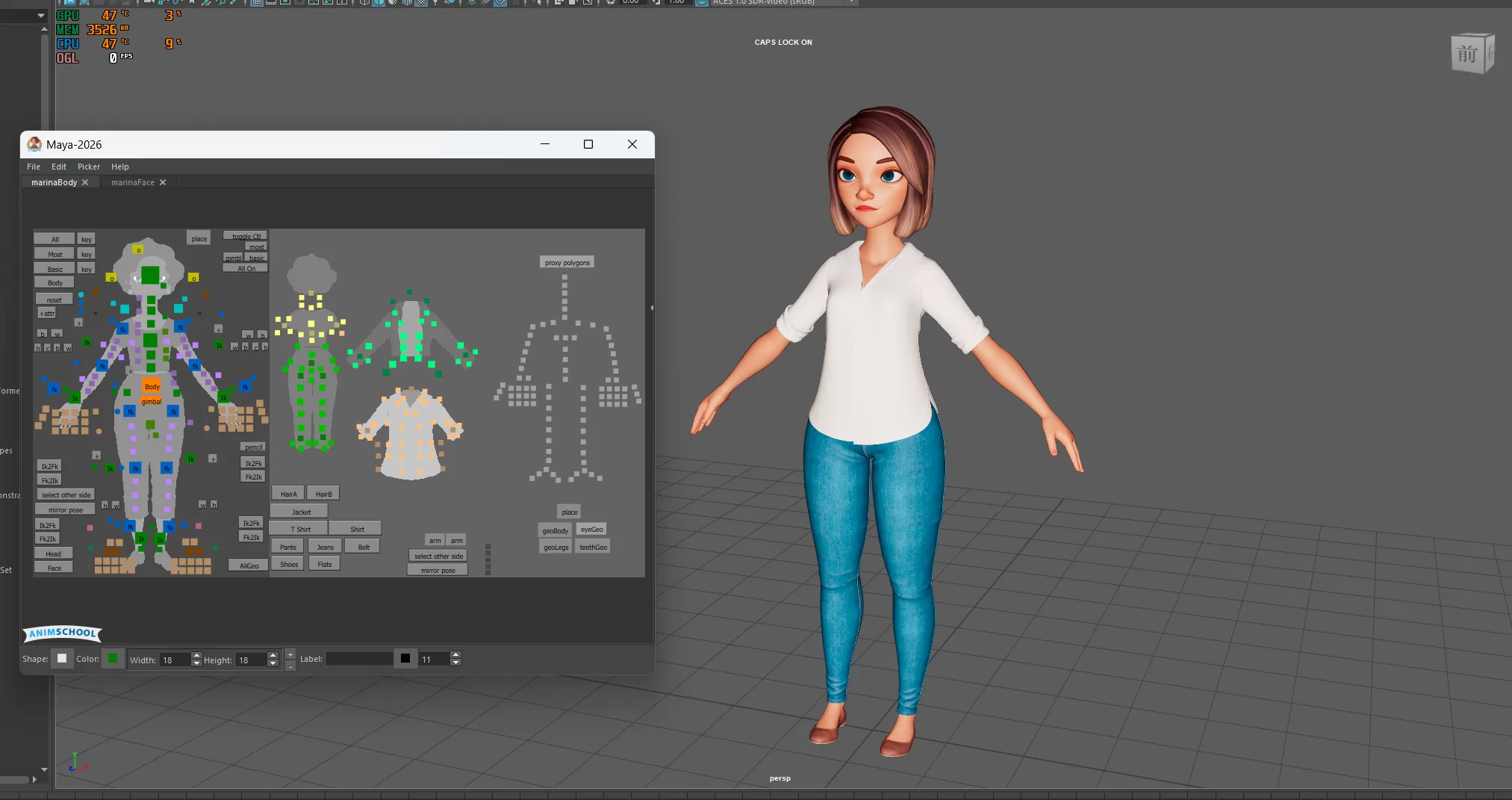The height and width of the screenshot is (800, 1512).
Task: Key all controls with key button beside All
Action: (87, 239)
